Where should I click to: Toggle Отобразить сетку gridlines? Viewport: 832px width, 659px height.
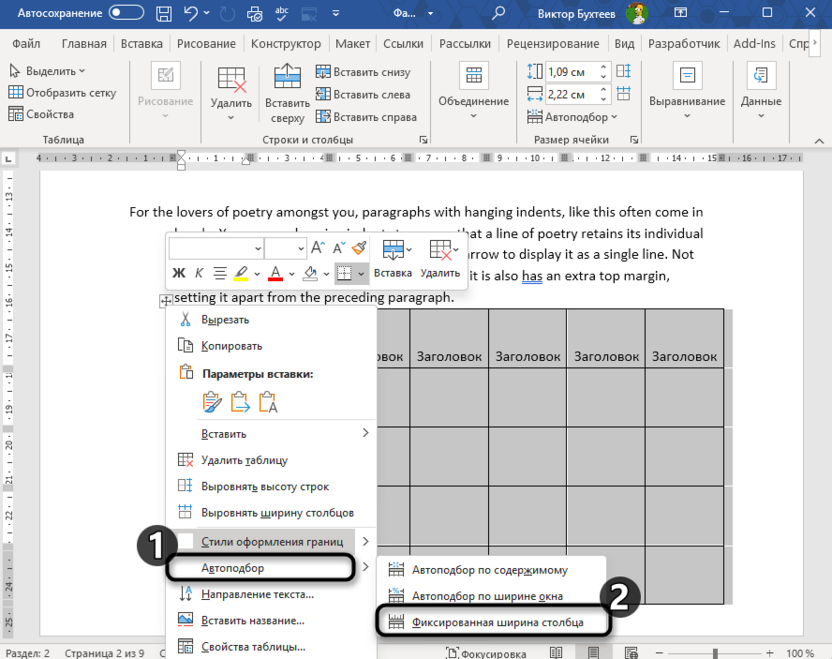click(x=62, y=92)
